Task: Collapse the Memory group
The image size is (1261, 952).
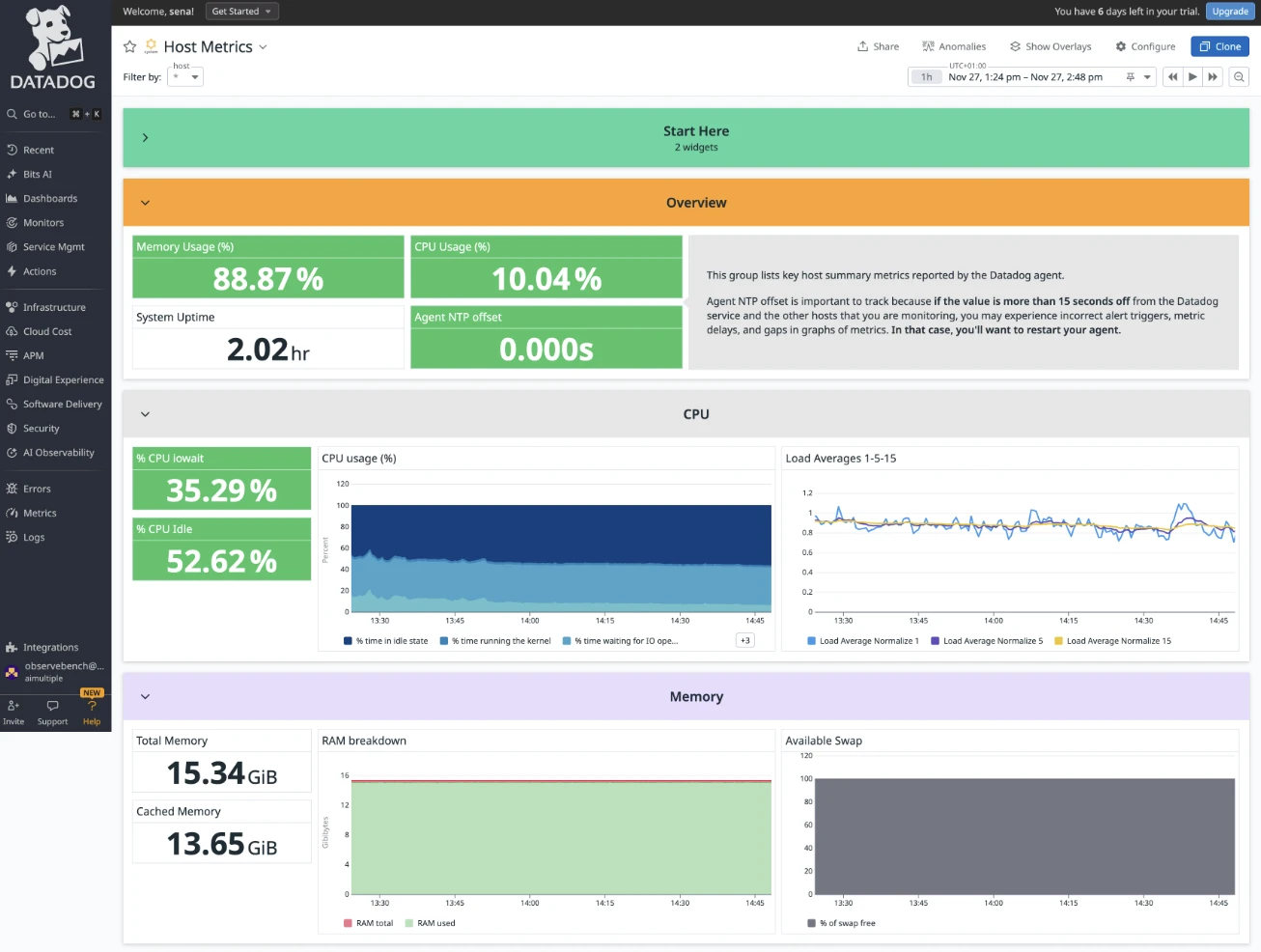Action: (145, 697)
